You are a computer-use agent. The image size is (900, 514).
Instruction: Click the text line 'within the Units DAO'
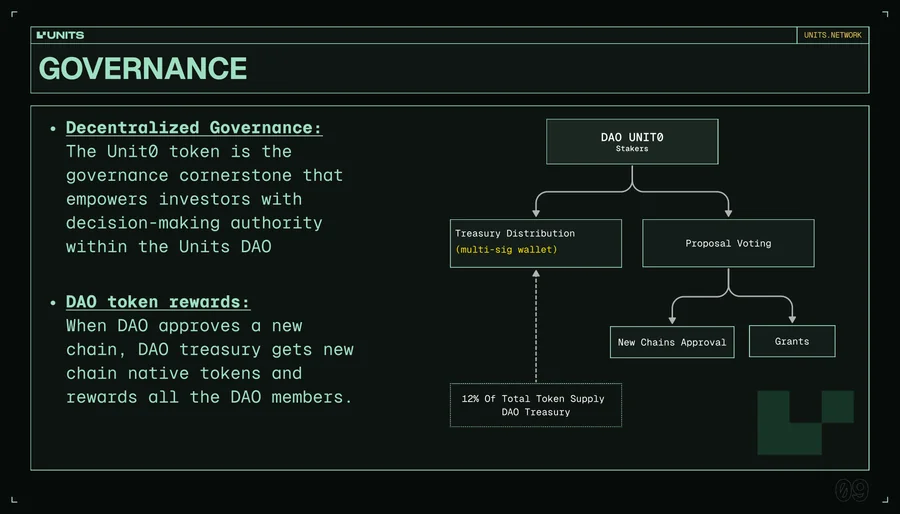169,247
